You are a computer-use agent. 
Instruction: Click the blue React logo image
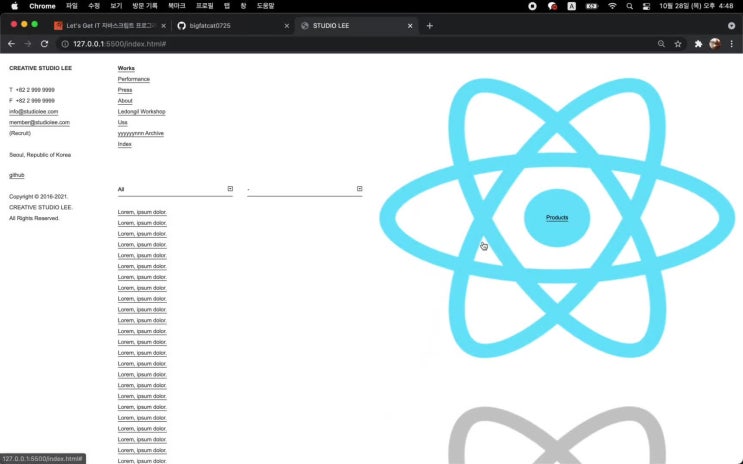pos(557,218)
